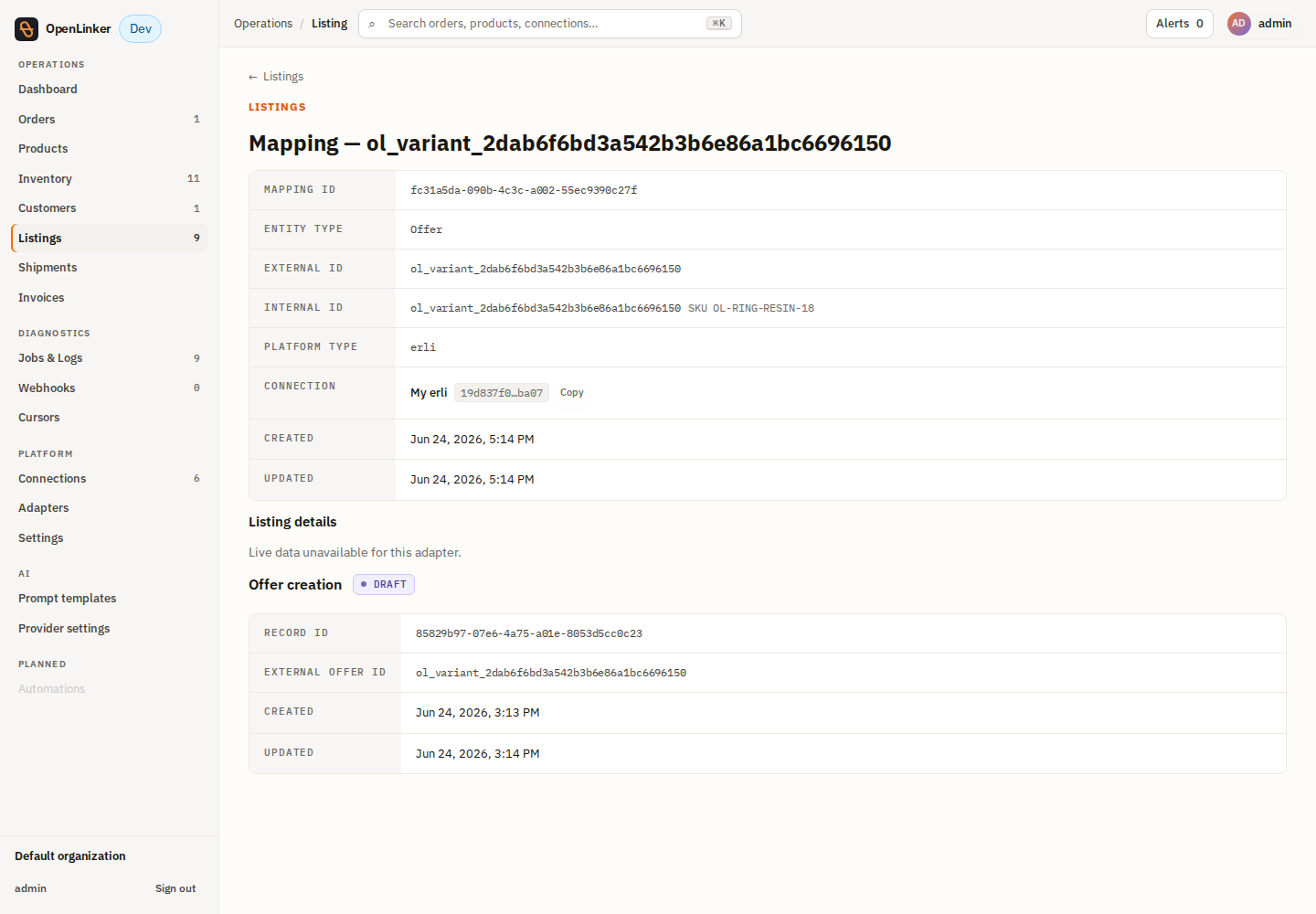Click the Mapping ID value fc31a5da
Screen dimensions: 1316x914
coord(524,191)
